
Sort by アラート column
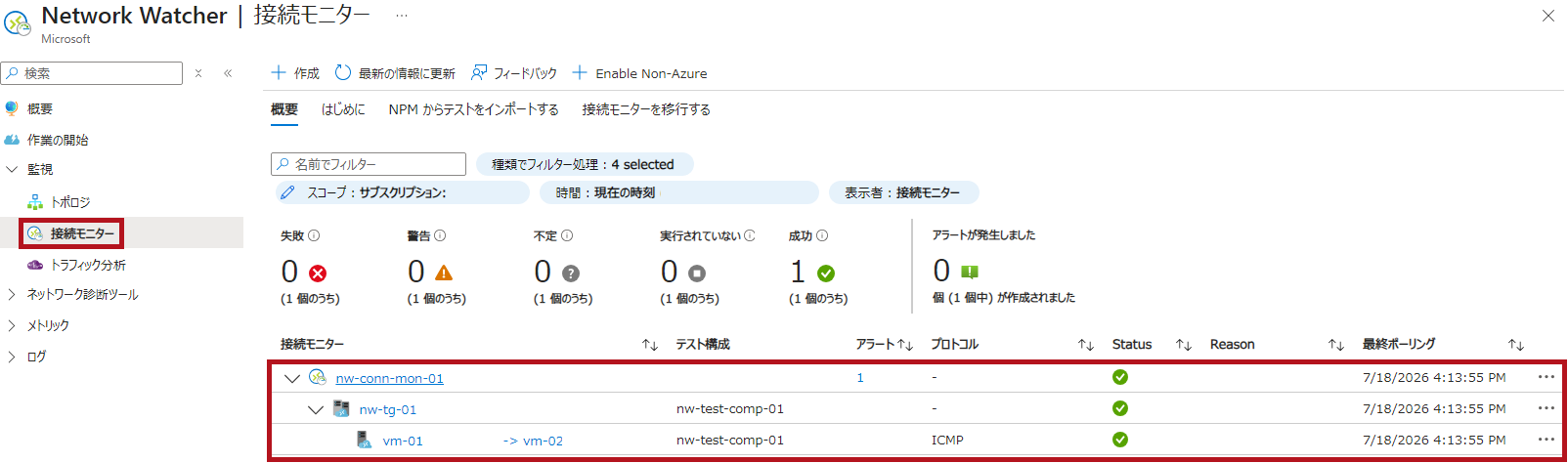tap(905, 345)
